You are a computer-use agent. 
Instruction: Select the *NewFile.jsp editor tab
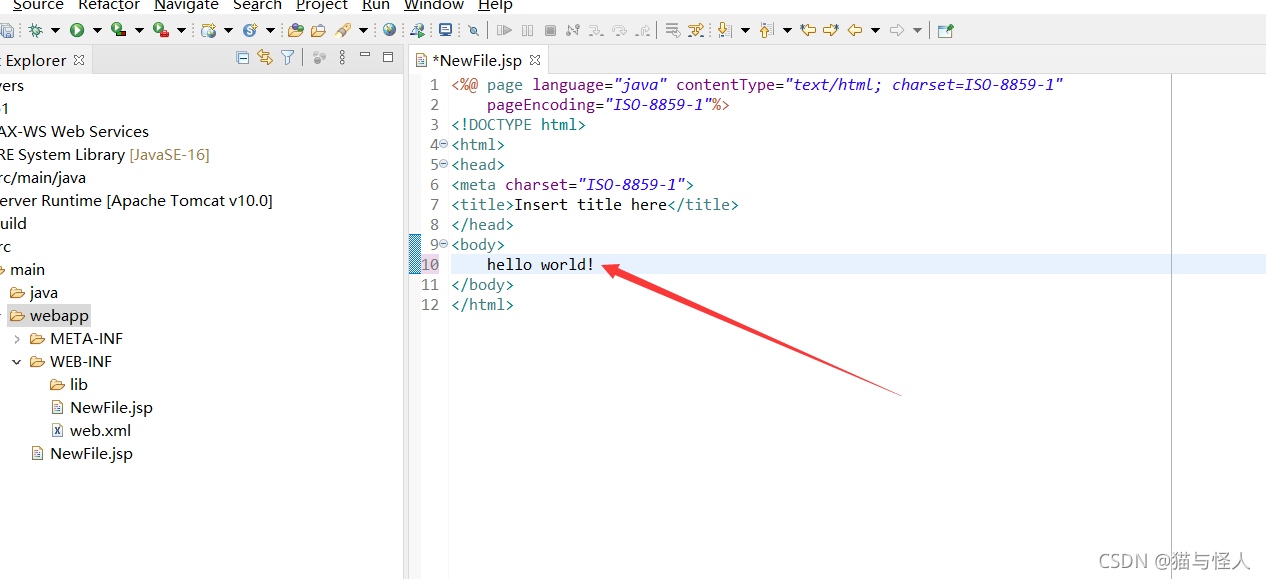[x=476, y=60]
